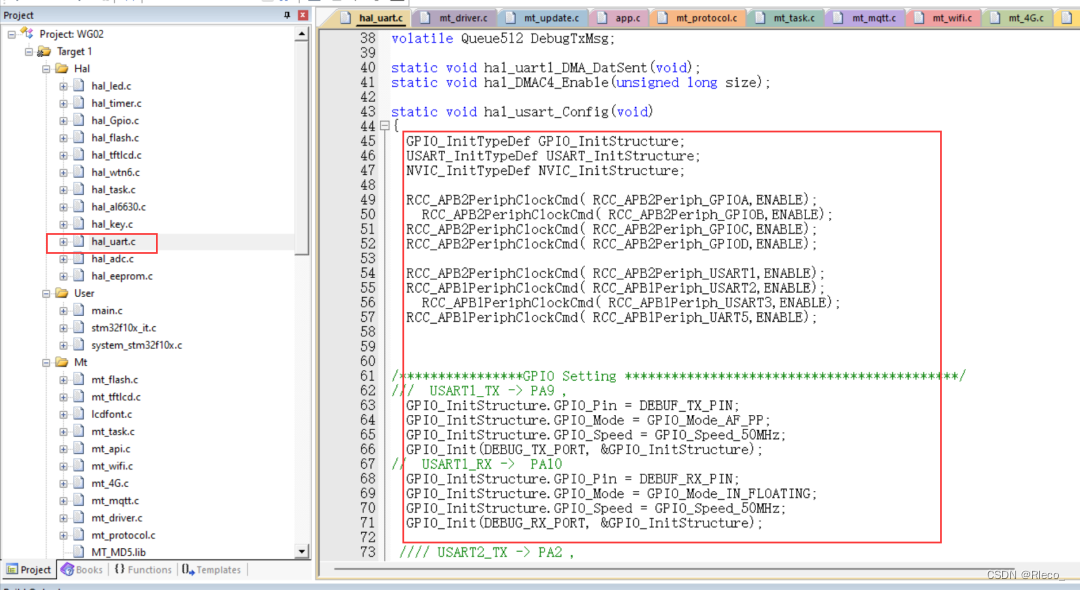Select mt_tftlcd.c in the Mt group

(116, 397)
